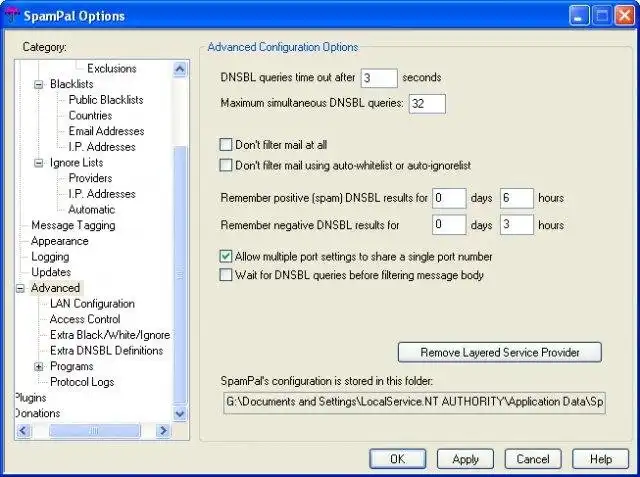Enable Wait for DNSBL queries before filtering

click(x=225, y=275)
